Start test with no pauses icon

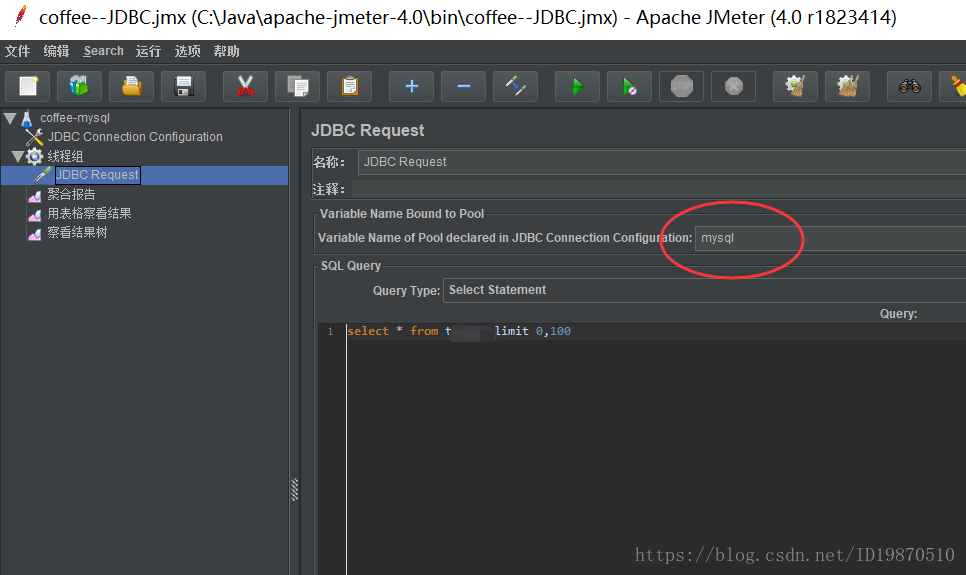click(629, 86)
